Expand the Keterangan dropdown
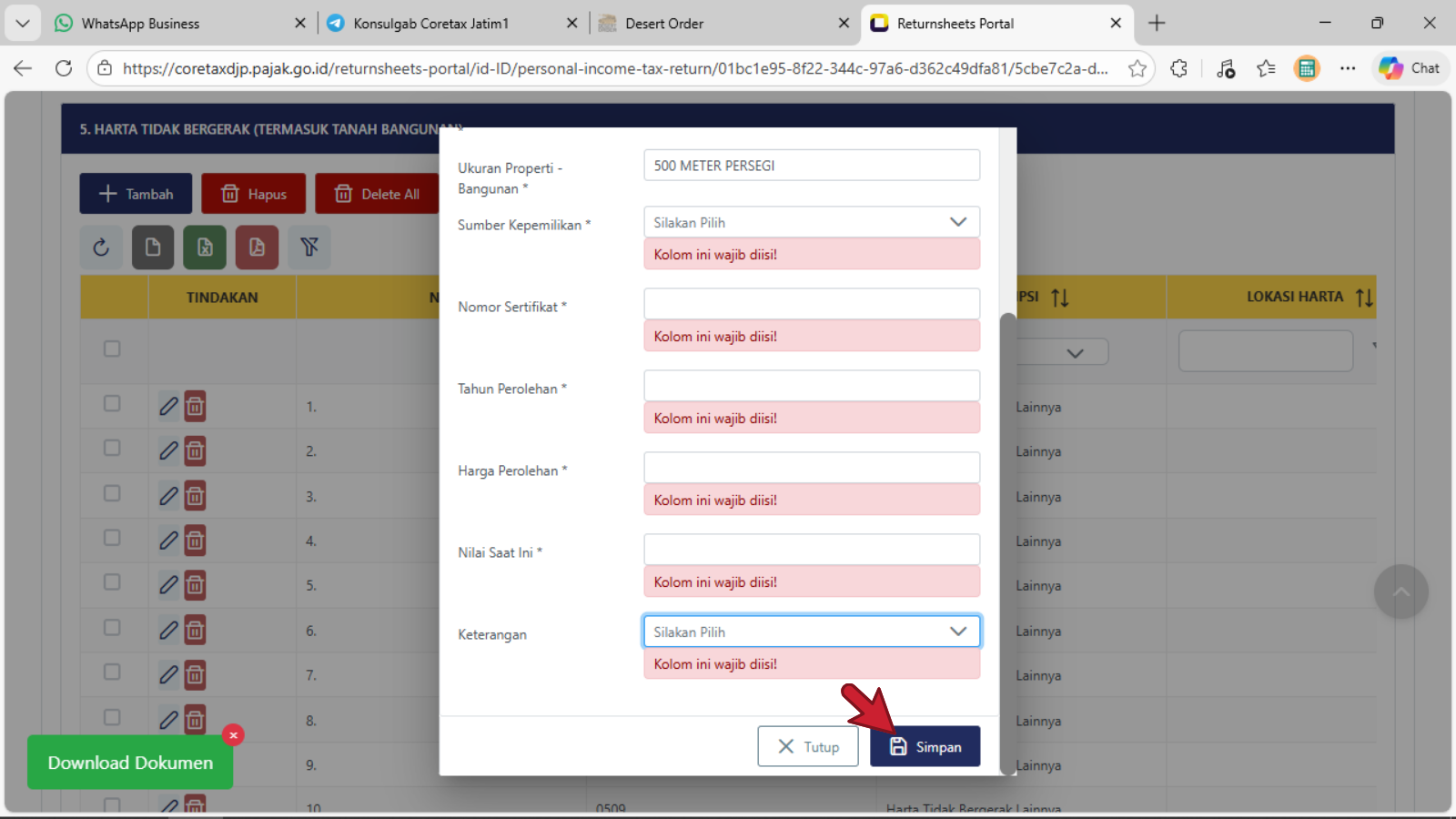This screenshot has width=1456, height=819. (x=811, y=632)
